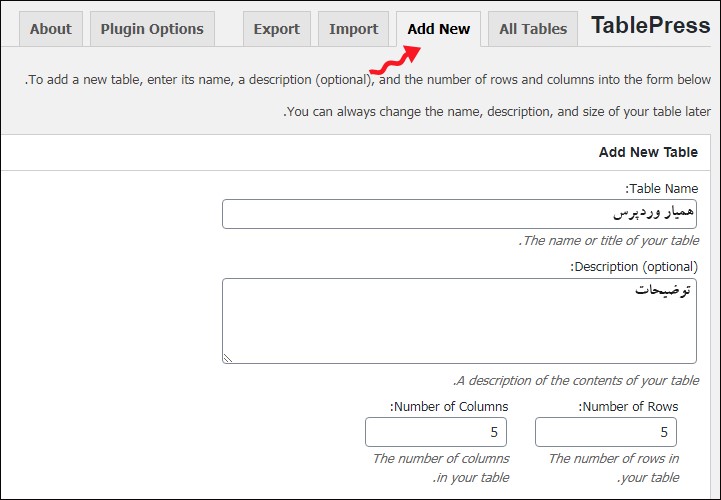The width and height of the screenshot is (721, 500).
Task: Open the Import tab
Action: coord(354,29)
